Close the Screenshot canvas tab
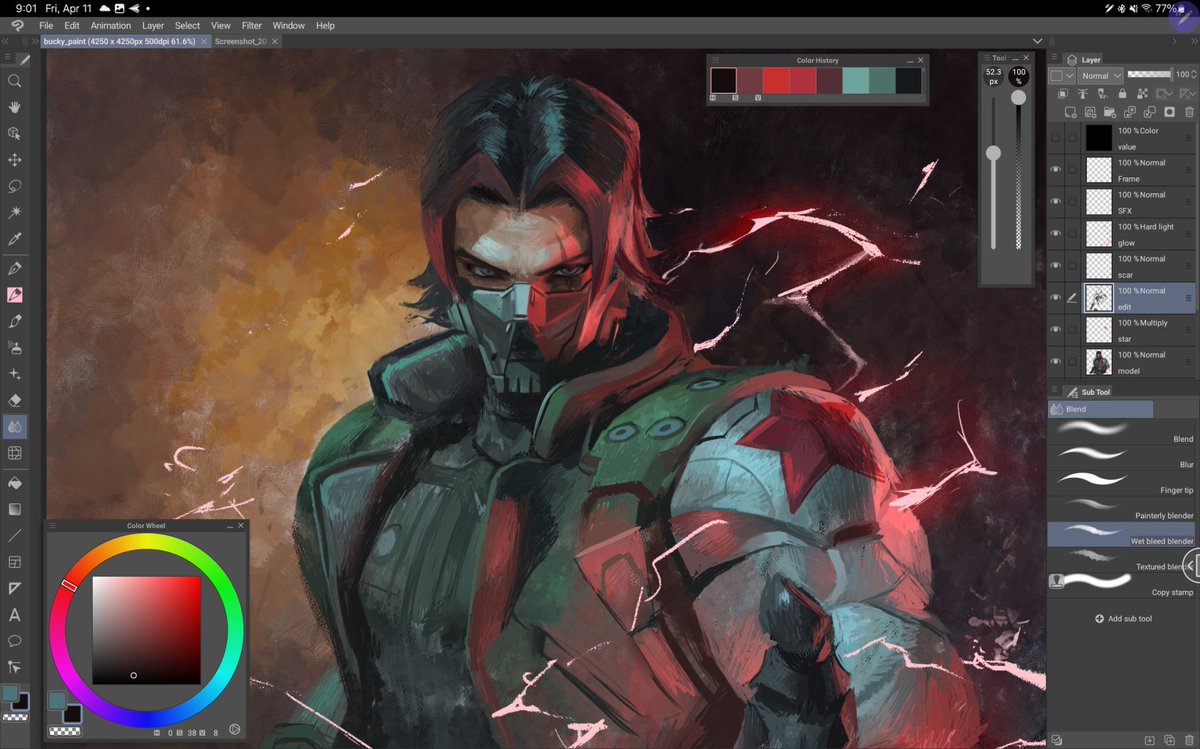 (276, 42)
